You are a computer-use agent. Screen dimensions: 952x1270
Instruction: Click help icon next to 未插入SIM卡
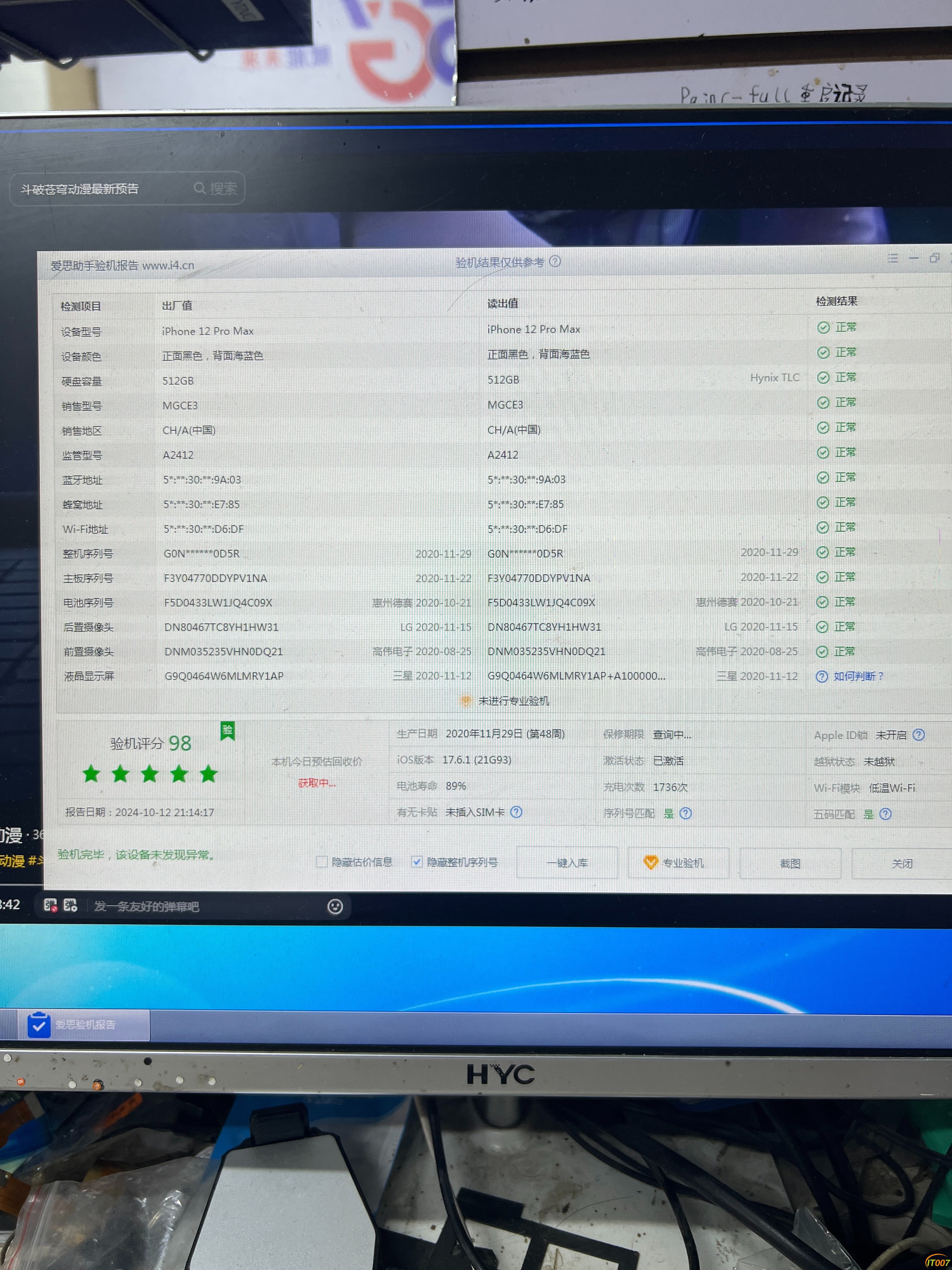517,812
